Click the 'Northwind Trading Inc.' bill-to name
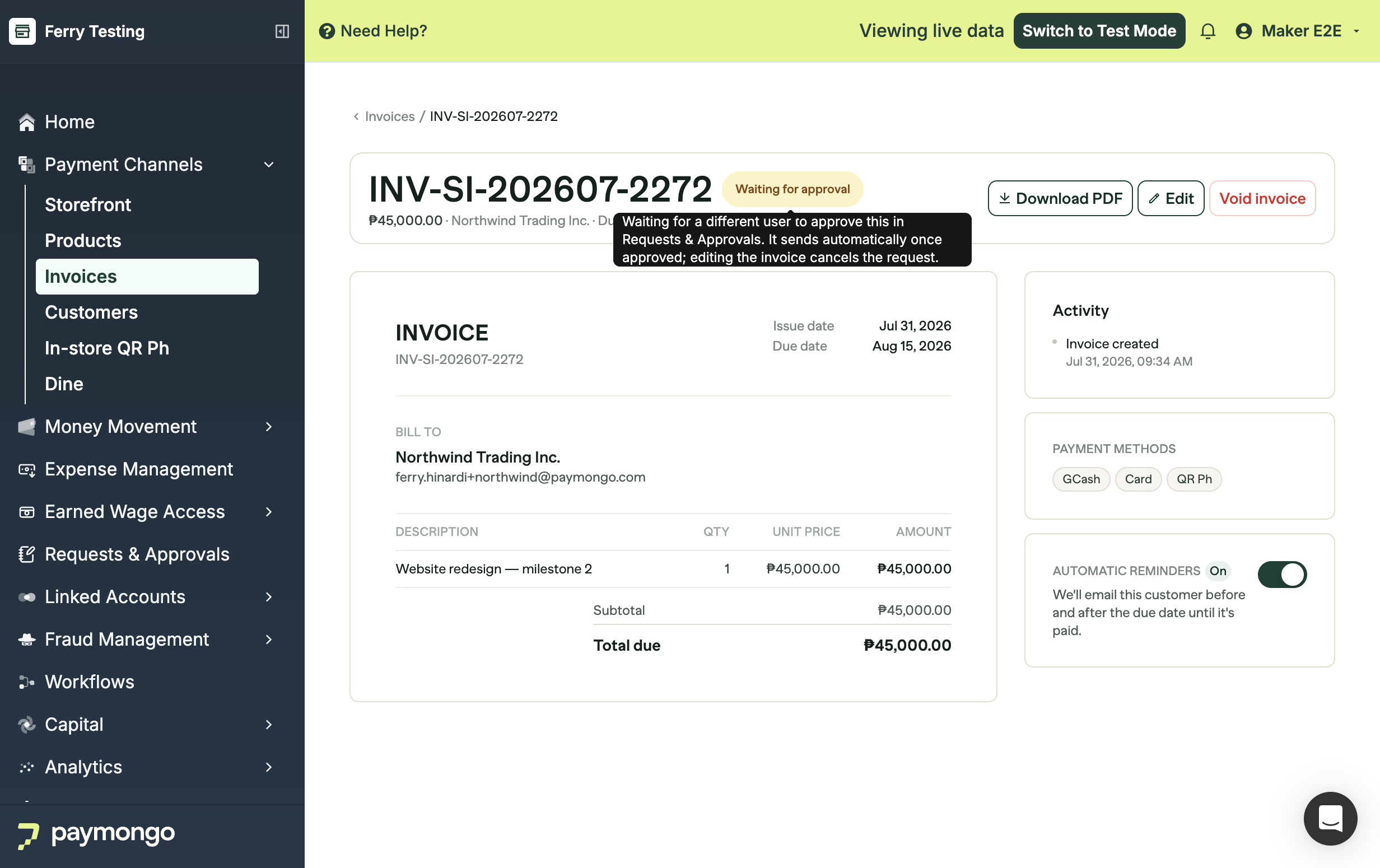This screenshot has width=1380, height=868. coord(477,457)
